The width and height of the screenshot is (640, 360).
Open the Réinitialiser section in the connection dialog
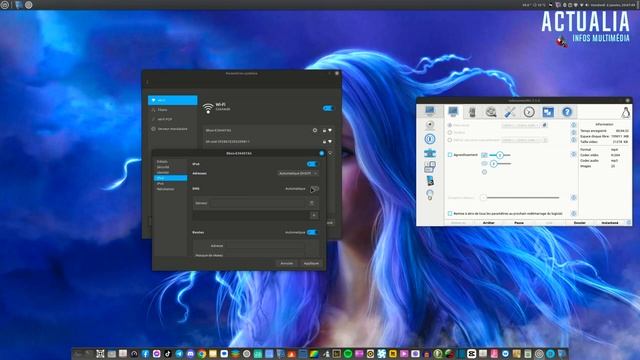(x=171, y=189)
